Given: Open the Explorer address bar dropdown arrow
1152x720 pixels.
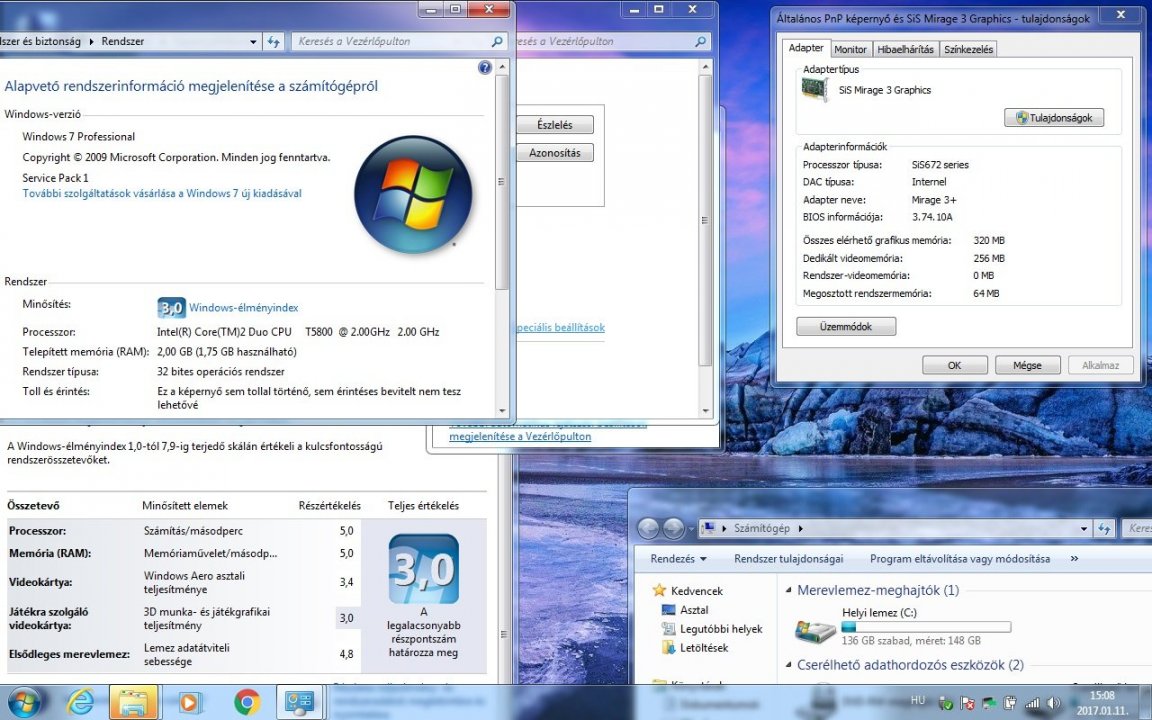Looking at the screenshot, I should pos(1084,528).
